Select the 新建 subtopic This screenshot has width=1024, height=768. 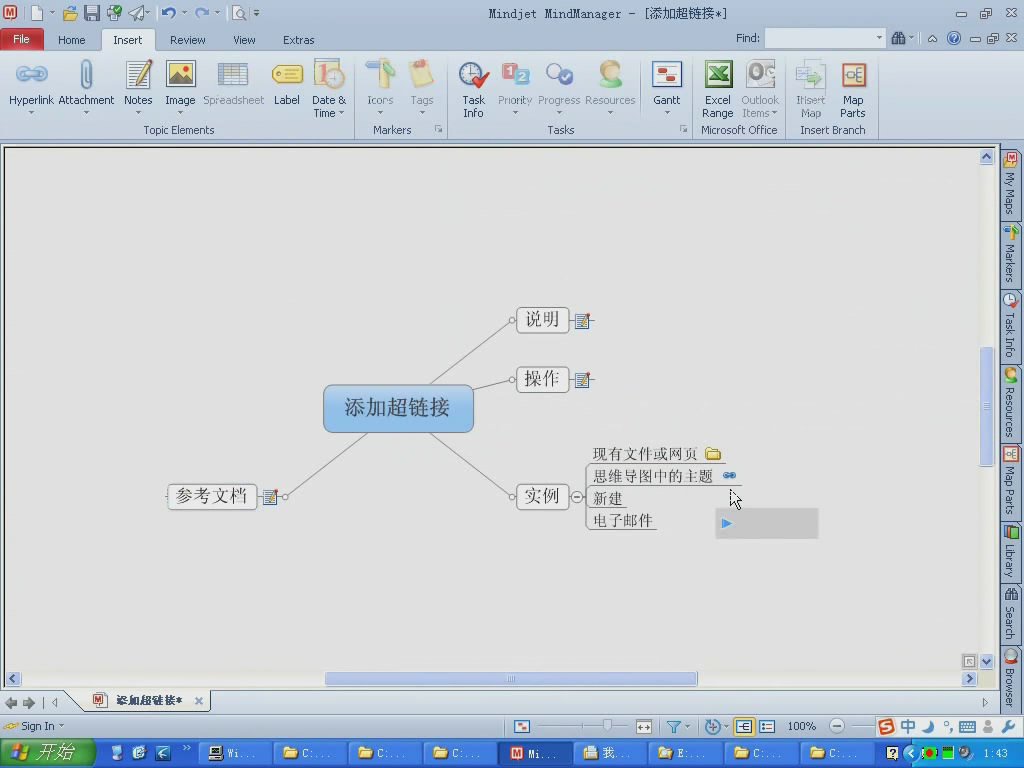607,498
